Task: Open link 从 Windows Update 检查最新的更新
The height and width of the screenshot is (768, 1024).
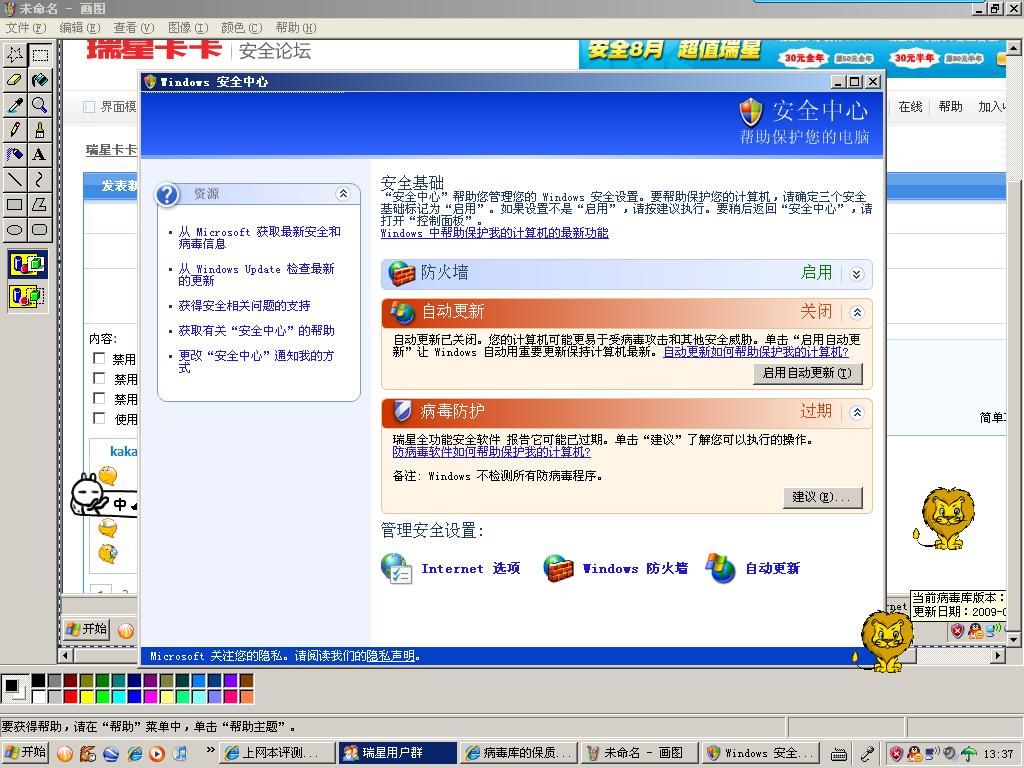Action: [256, 275]
